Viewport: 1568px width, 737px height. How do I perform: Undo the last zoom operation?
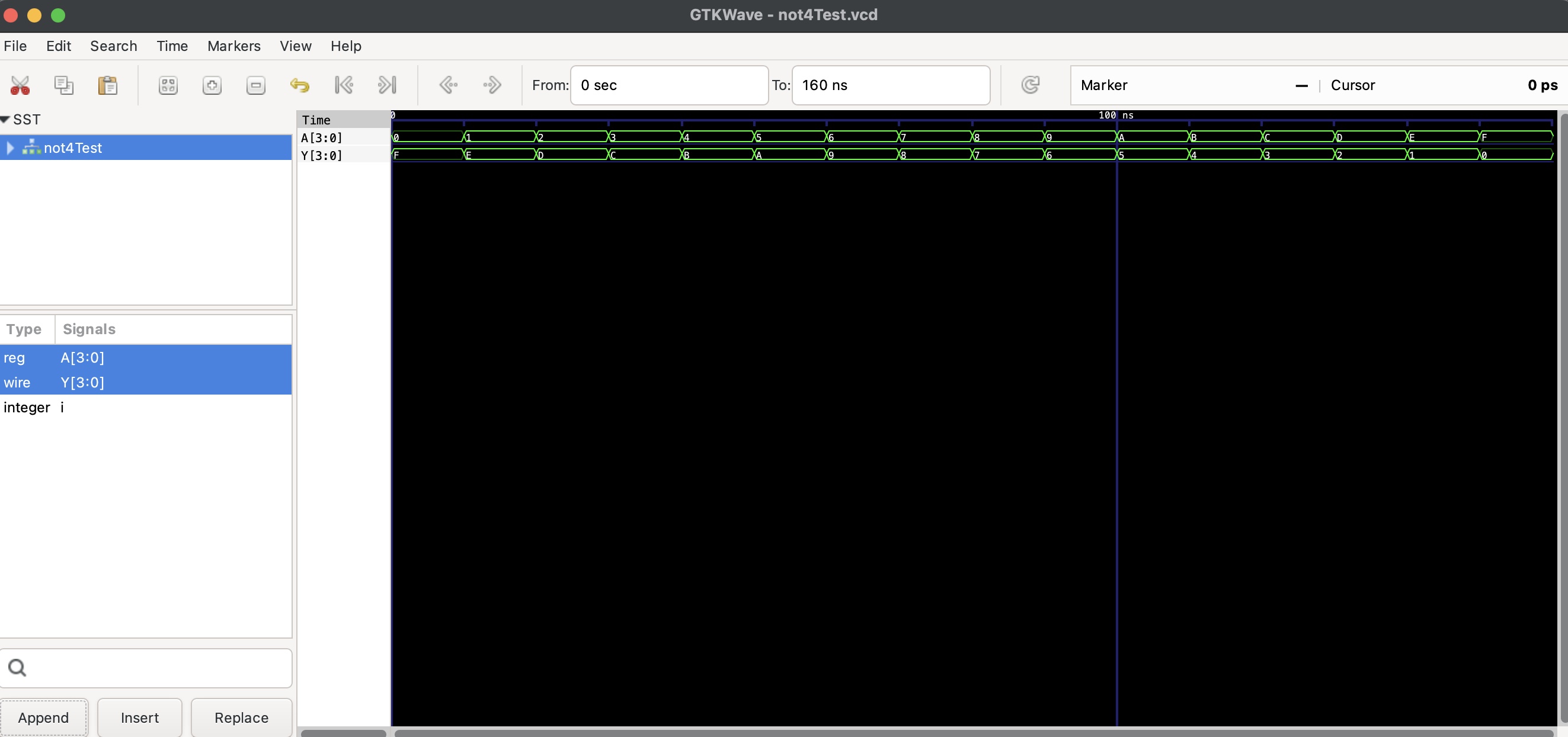click(x=299, y=85)
